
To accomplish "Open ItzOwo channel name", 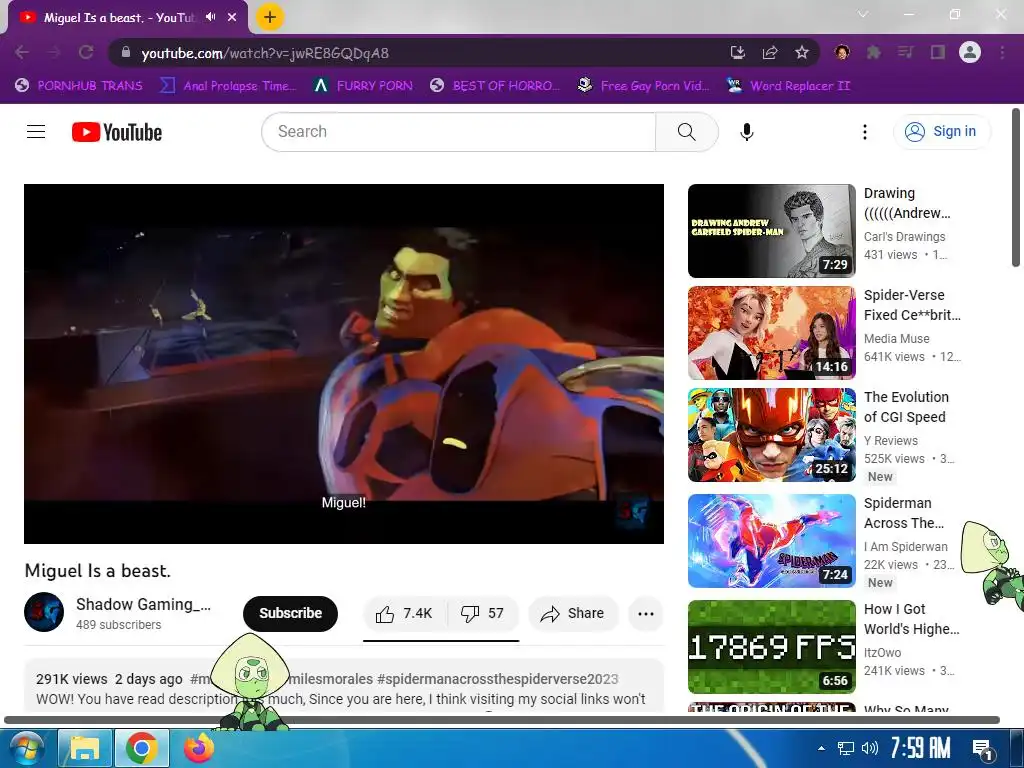I will click(882, 652).
